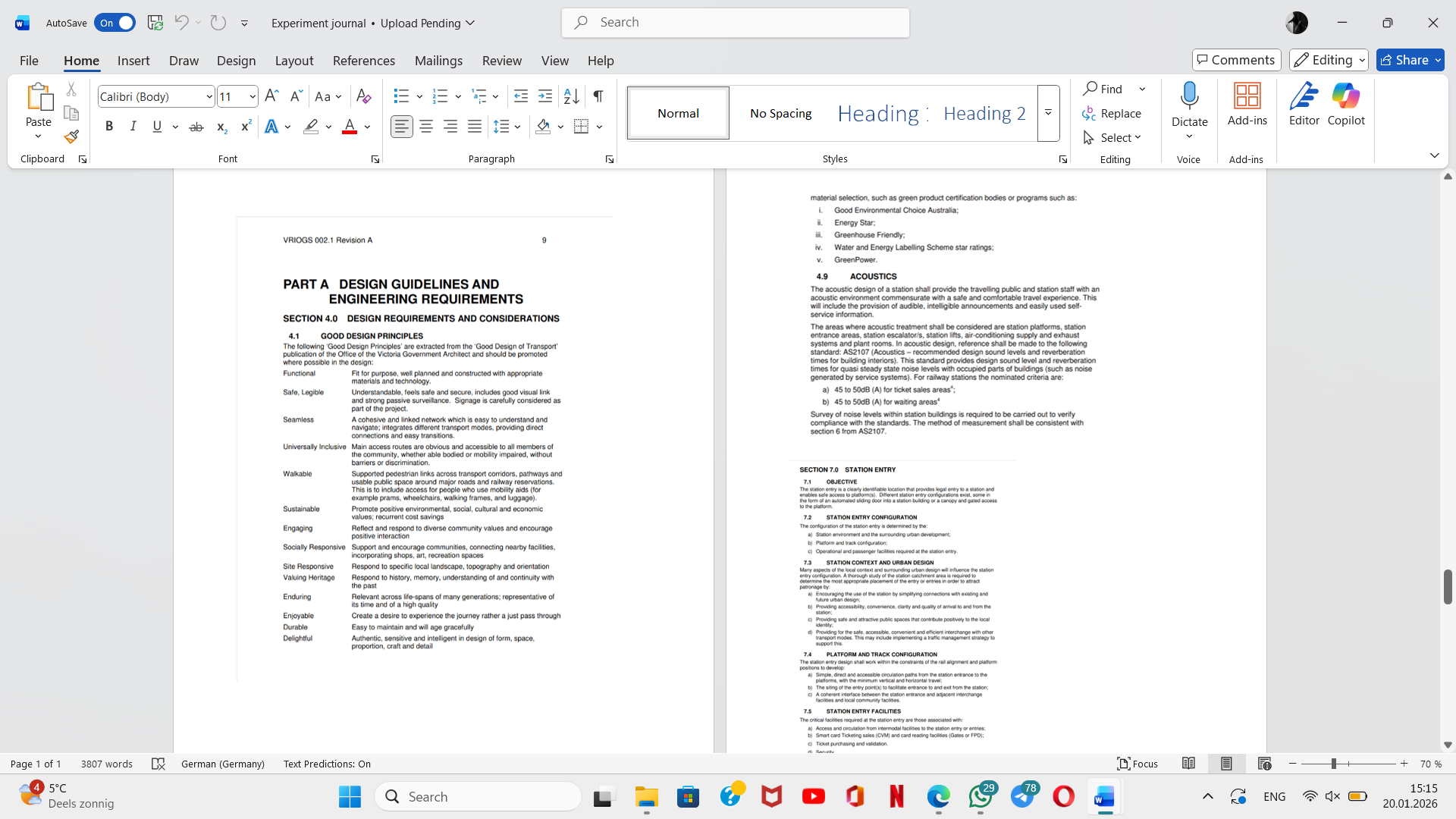
Task: Open the font name dropdown
Action: tap(209, 96)
